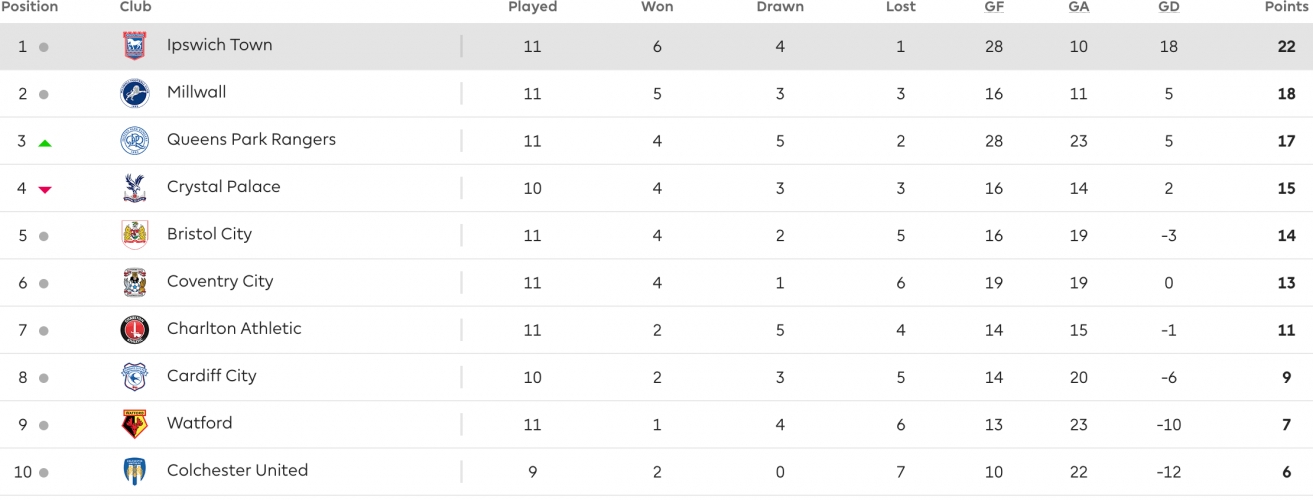Image resolution: width=1313 pixels, height=500 pixels.
Task: Click the Colchester United club badge
Action: pyautogui.click(x=134, y=472)
